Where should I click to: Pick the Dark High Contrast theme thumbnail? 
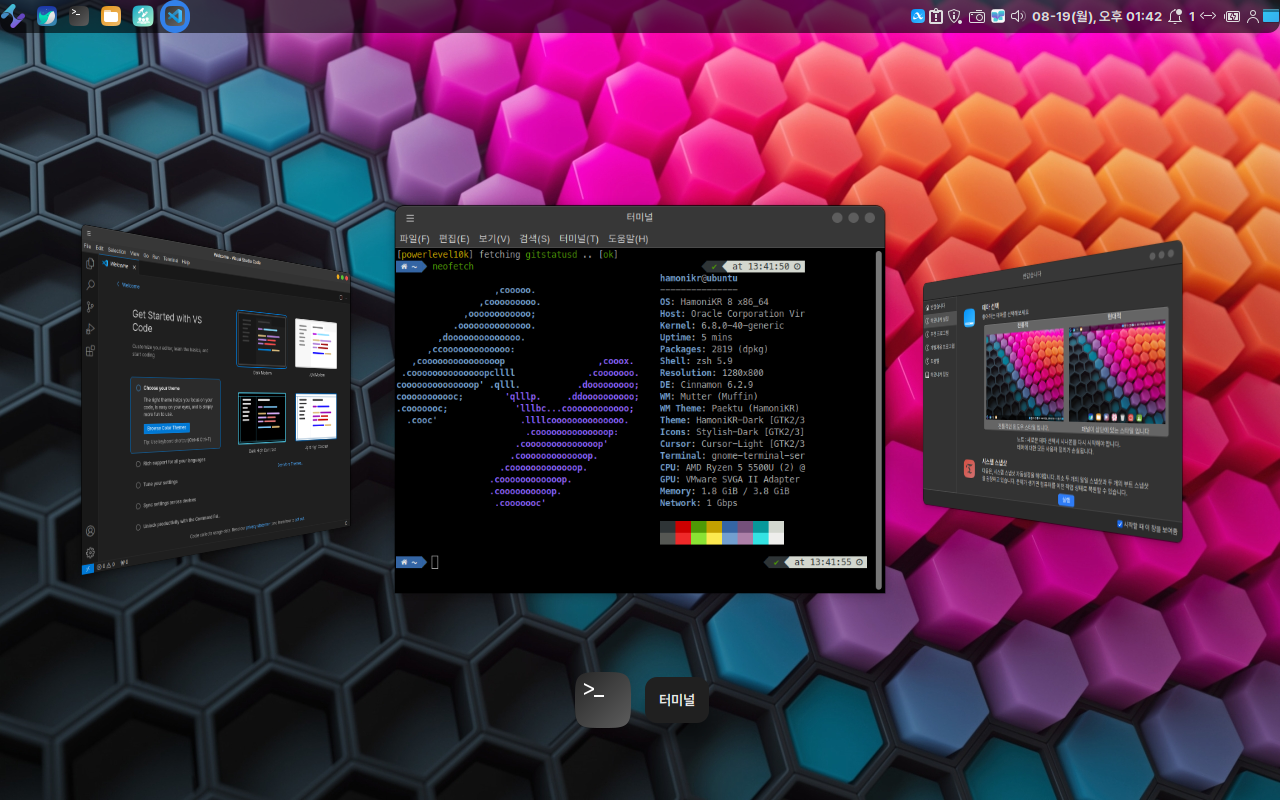click(x=262, y=419)
